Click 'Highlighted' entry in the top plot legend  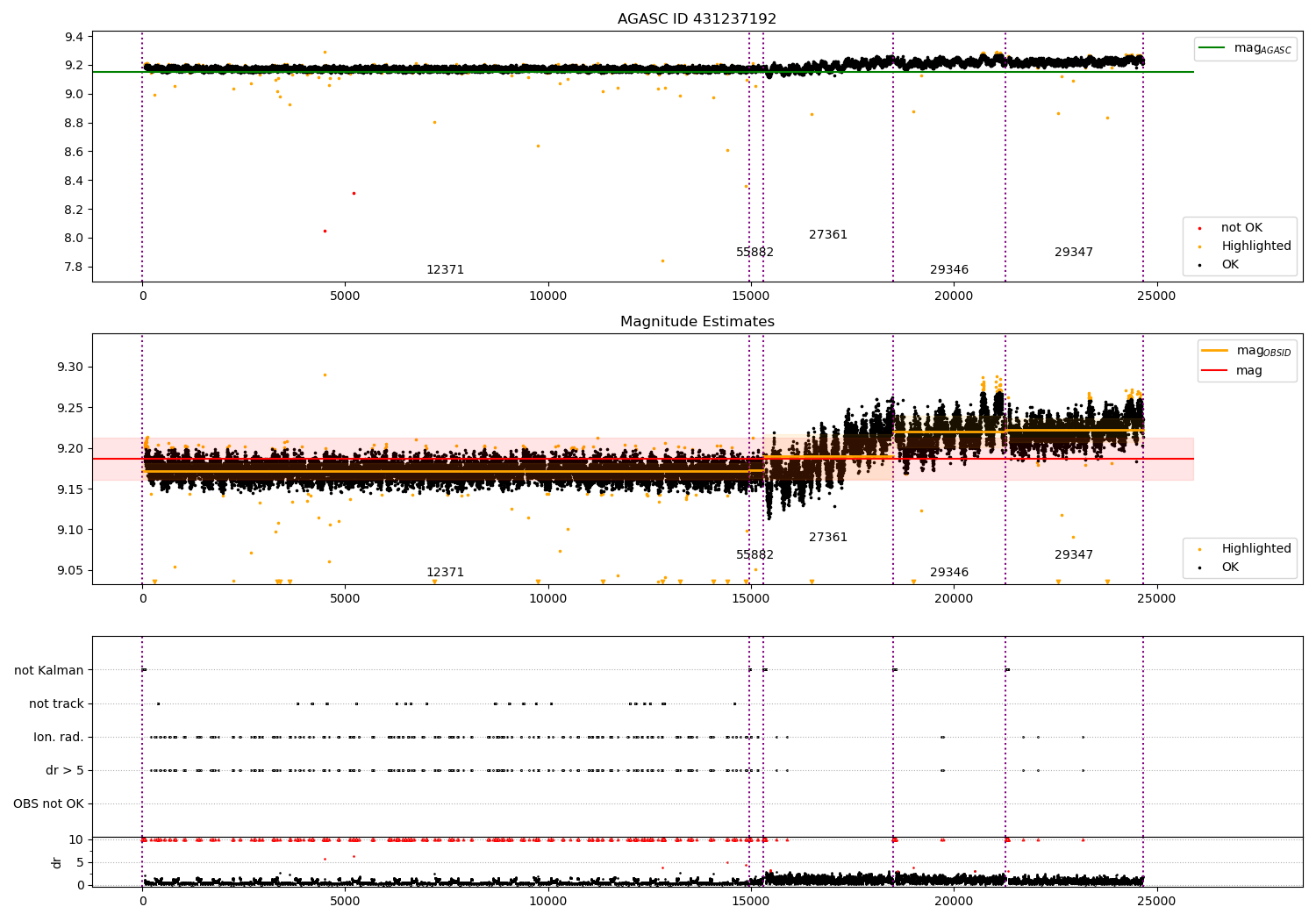pyautogui.click(x=1255, y=246)
